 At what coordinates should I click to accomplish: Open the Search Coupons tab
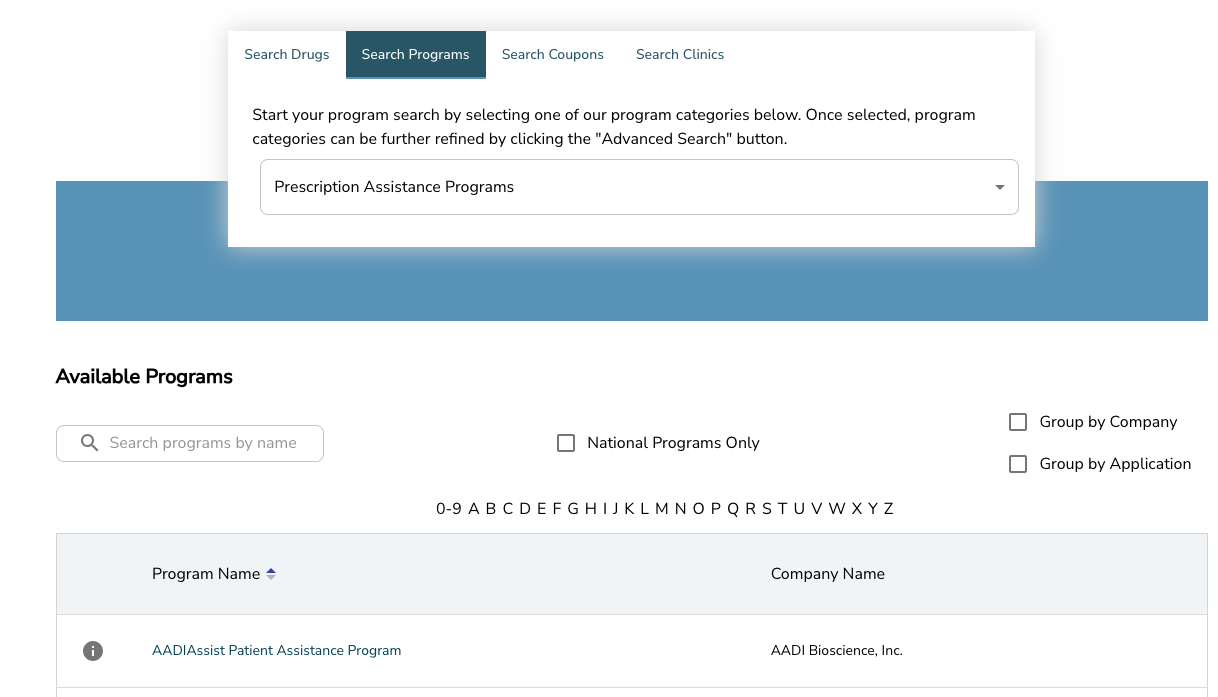tap(553, 54)
